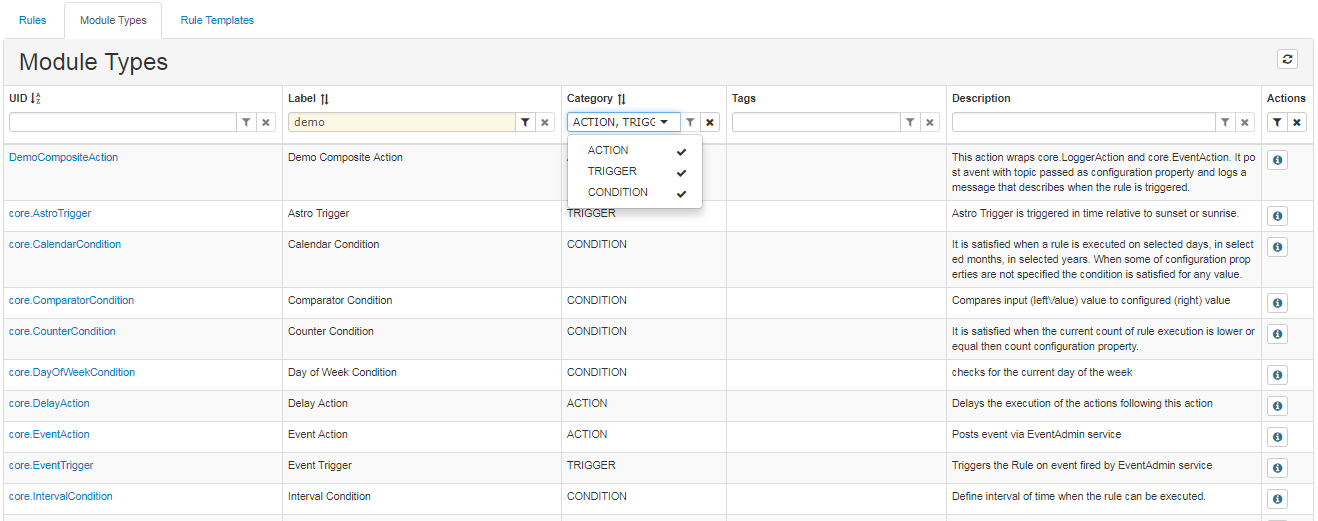
Task: Clear the Category filter with x icon
Action: pos(710,122)
